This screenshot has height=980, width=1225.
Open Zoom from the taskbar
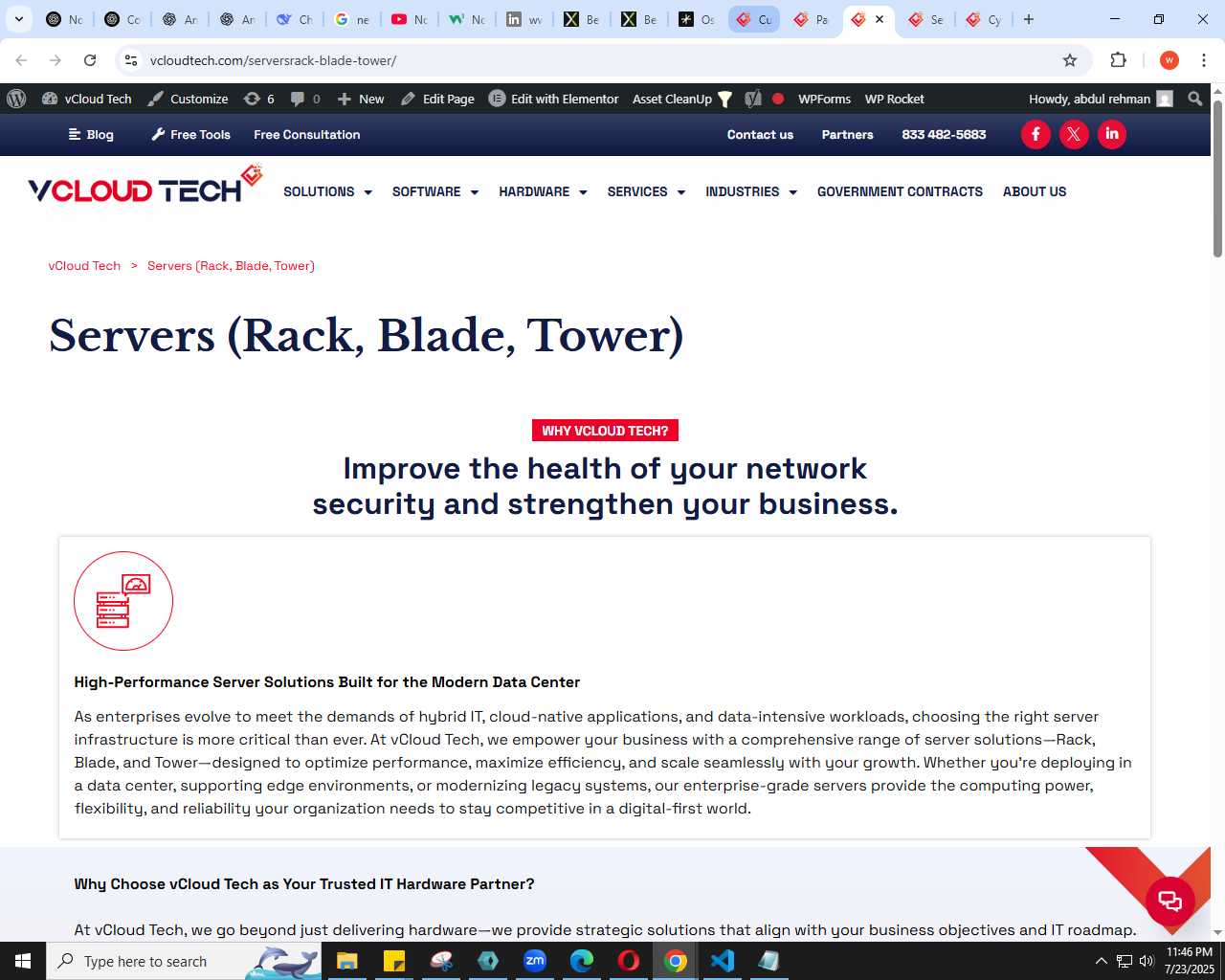coord(535,961)
